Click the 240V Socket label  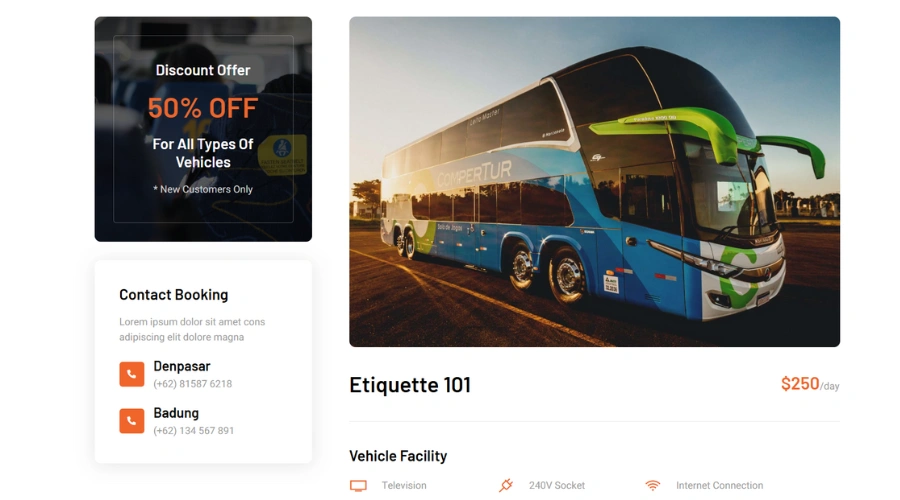[x=557, y=486]
